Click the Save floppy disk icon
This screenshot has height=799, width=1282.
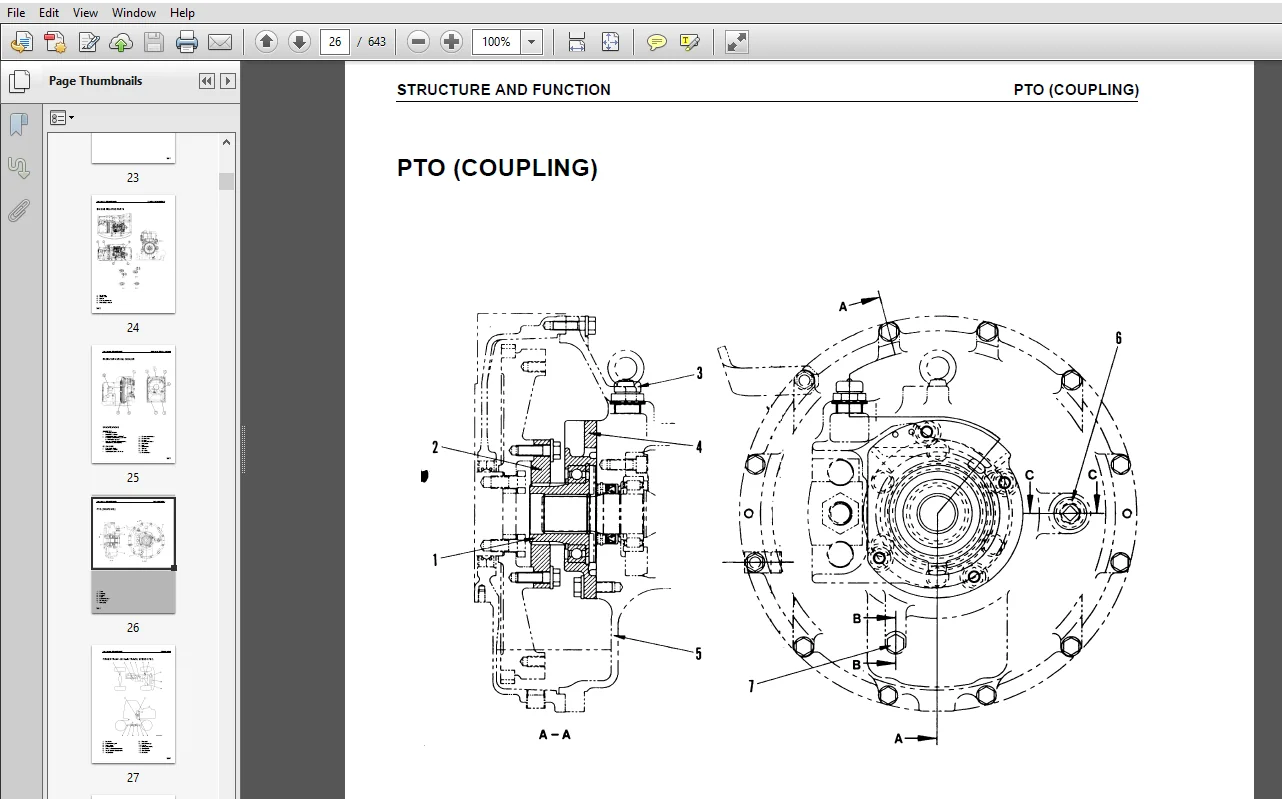click(x=153, y=42)
